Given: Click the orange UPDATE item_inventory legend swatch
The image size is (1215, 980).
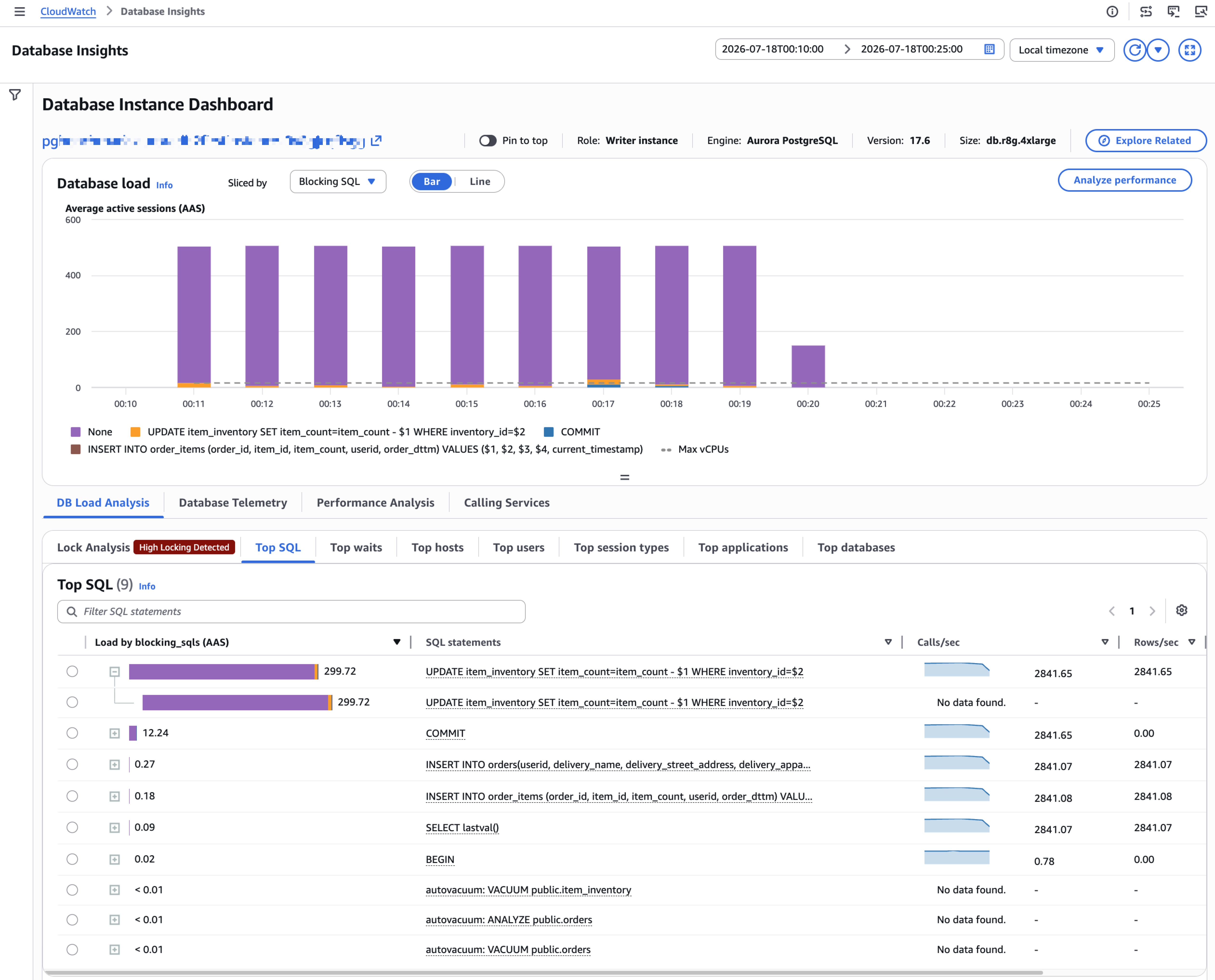Looking at the screenshot, I should tap(135, 432).
